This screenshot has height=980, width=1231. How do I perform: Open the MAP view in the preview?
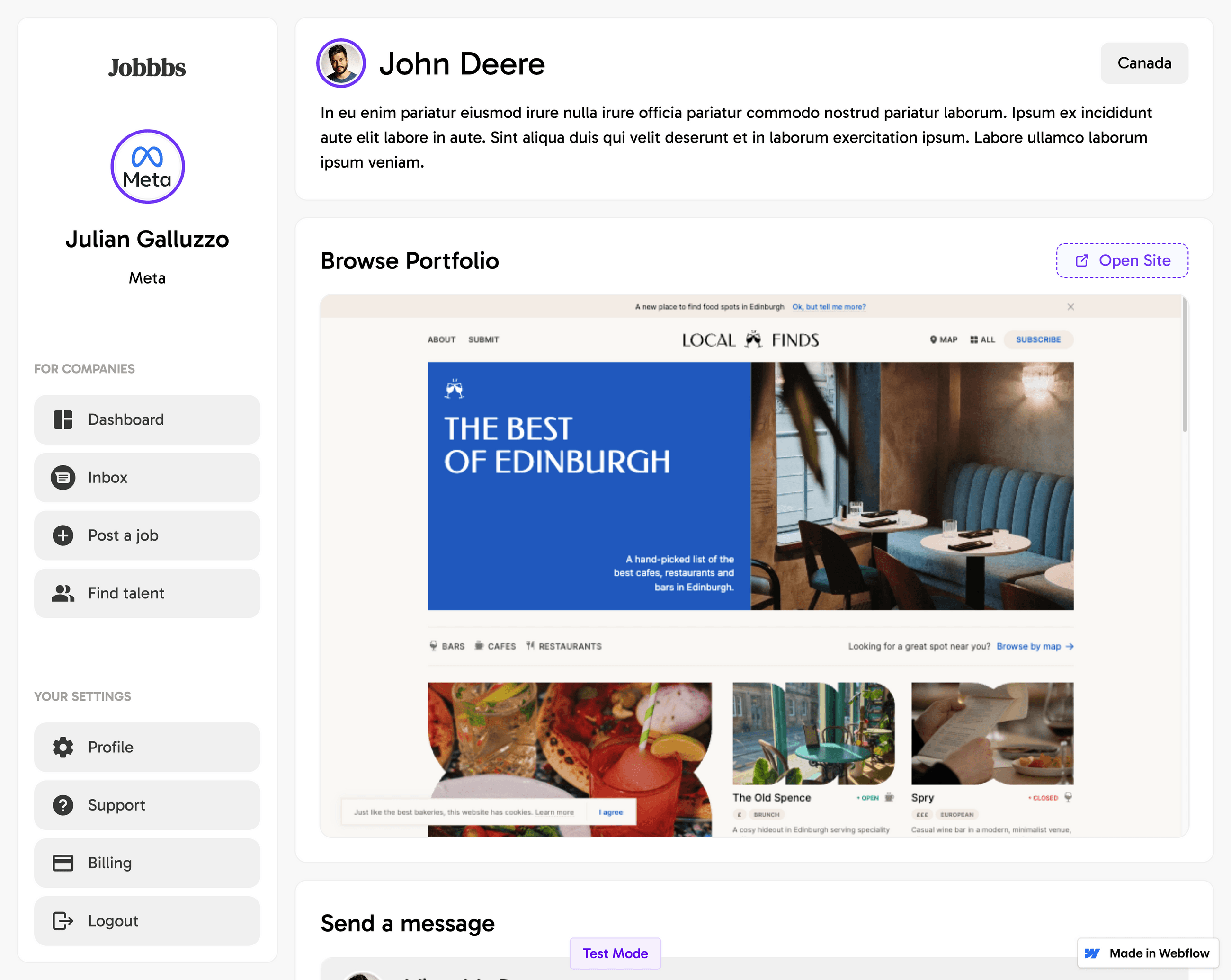tap(943, 339)
